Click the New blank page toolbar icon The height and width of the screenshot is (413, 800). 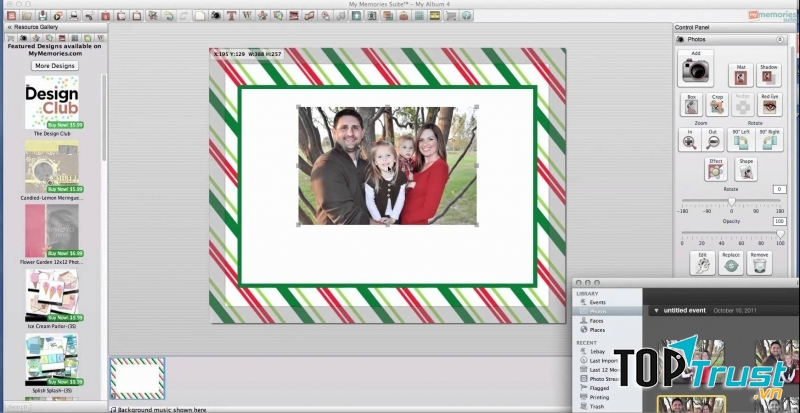point(199,16)
